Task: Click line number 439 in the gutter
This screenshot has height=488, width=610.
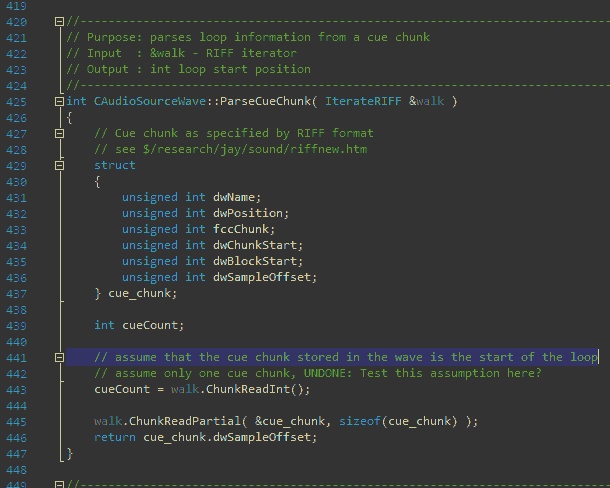Action: click(x=16, y=326)
